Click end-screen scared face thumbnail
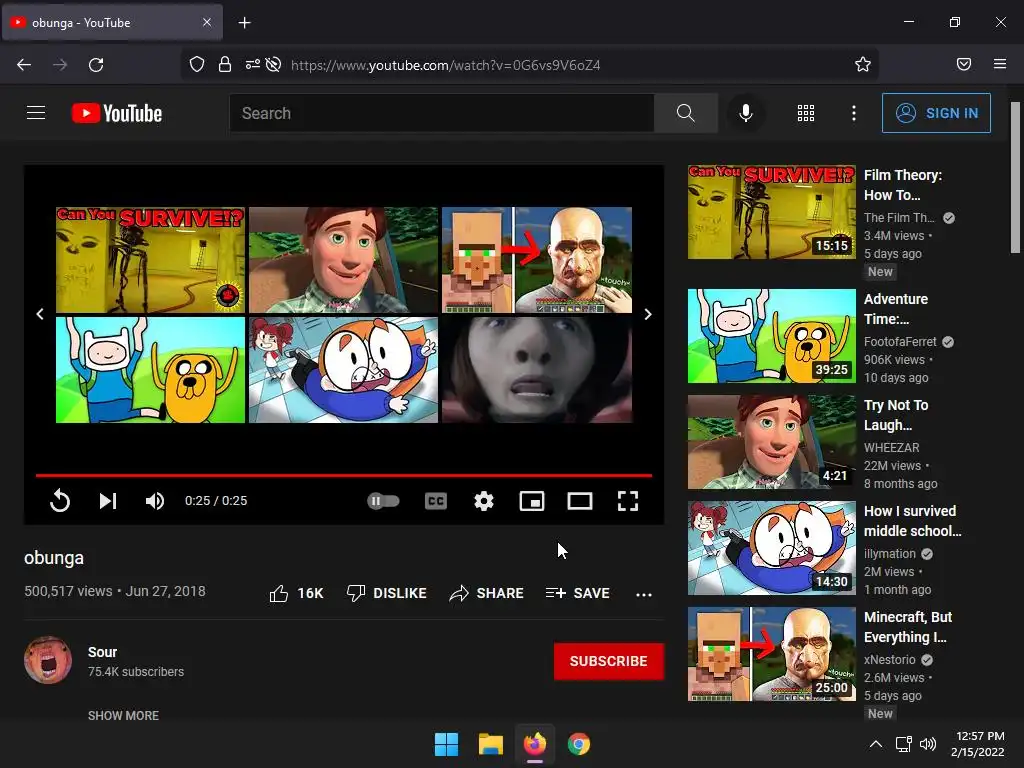Image resolution: width=1024 pixels, height=768 pixels. point(537,370)
